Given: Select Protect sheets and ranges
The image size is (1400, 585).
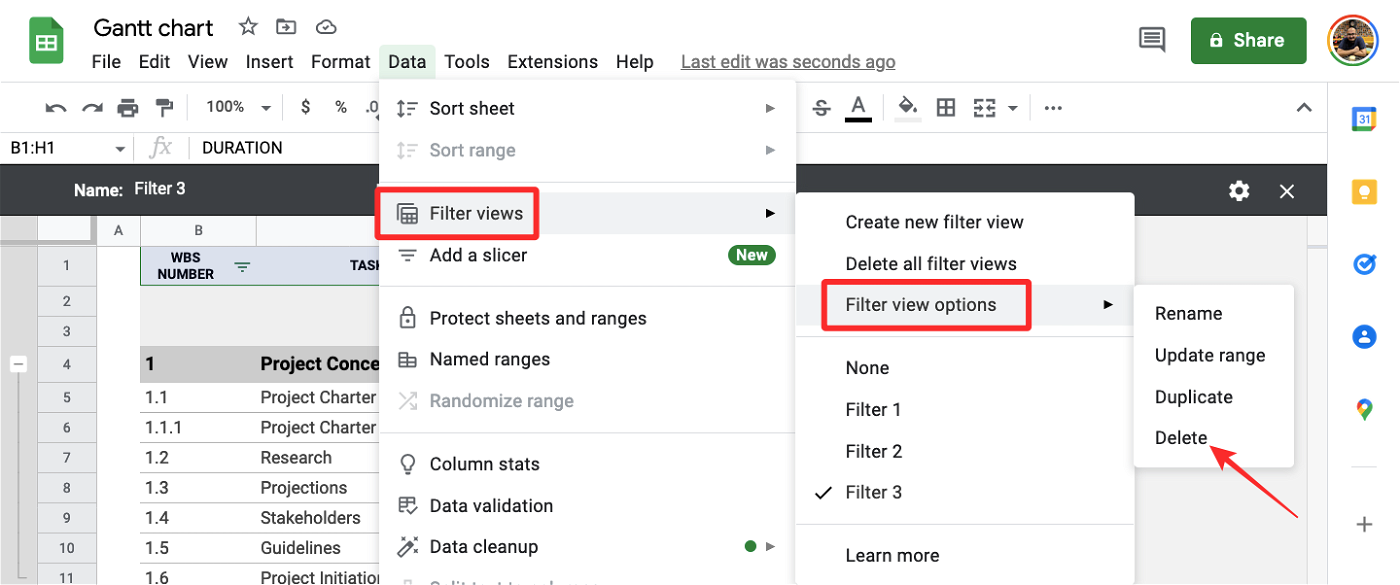Looking at the screenshot, I should [587, 318].
